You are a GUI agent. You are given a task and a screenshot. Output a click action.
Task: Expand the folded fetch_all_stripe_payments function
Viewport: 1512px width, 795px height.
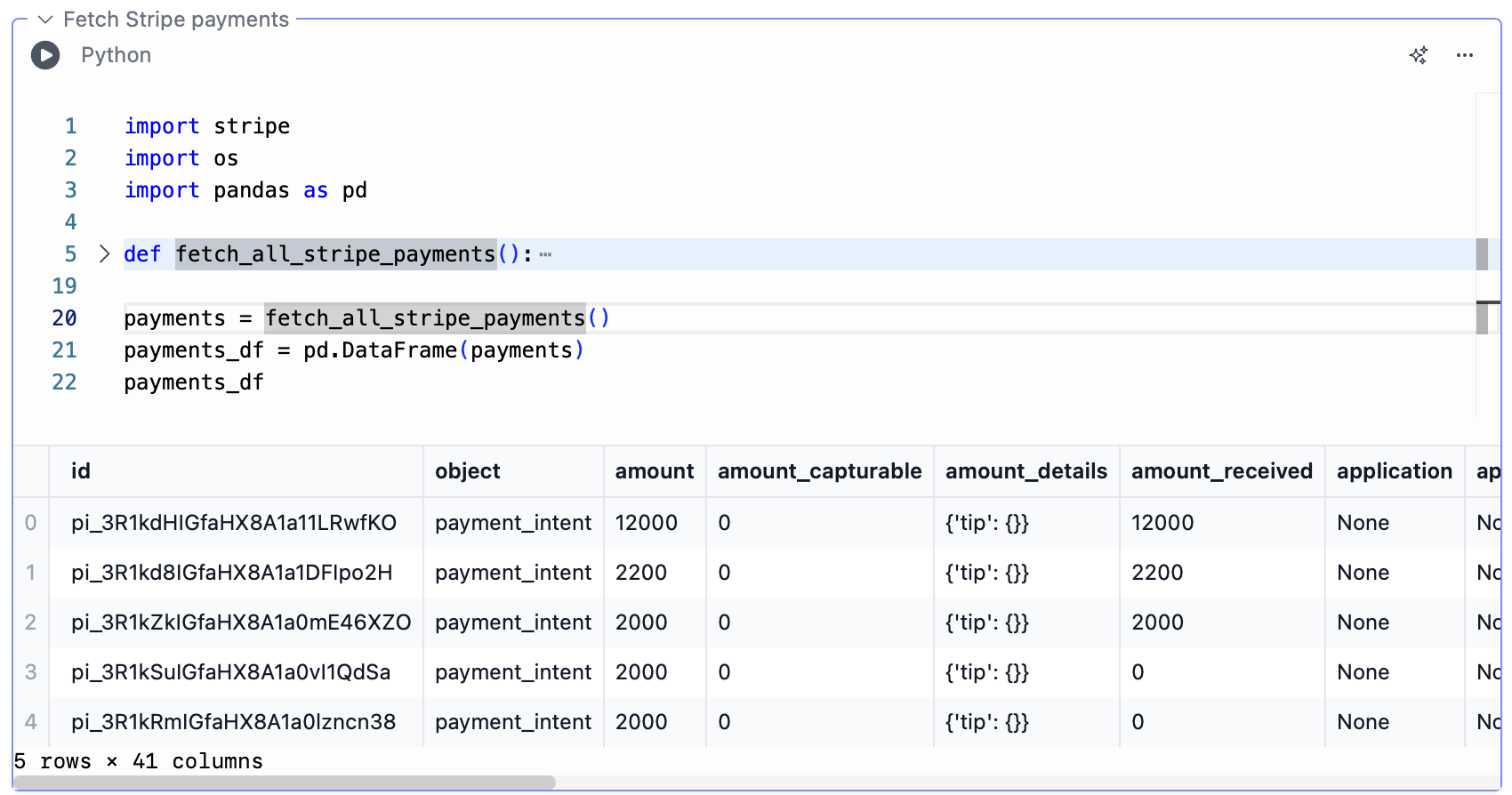click(x=104, y=254)
